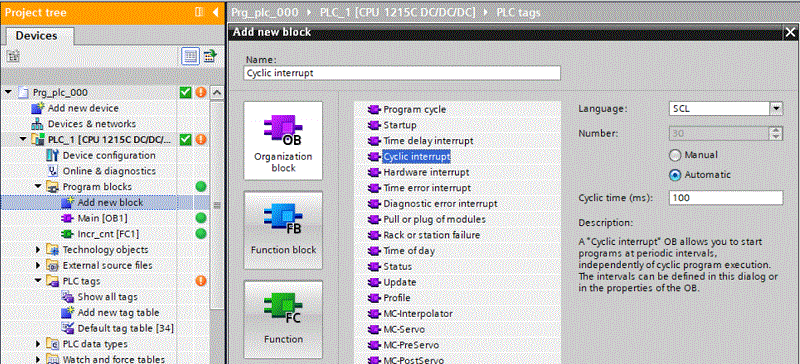
Task: Expand the Technology objects folder
Action: pos(39,250)
